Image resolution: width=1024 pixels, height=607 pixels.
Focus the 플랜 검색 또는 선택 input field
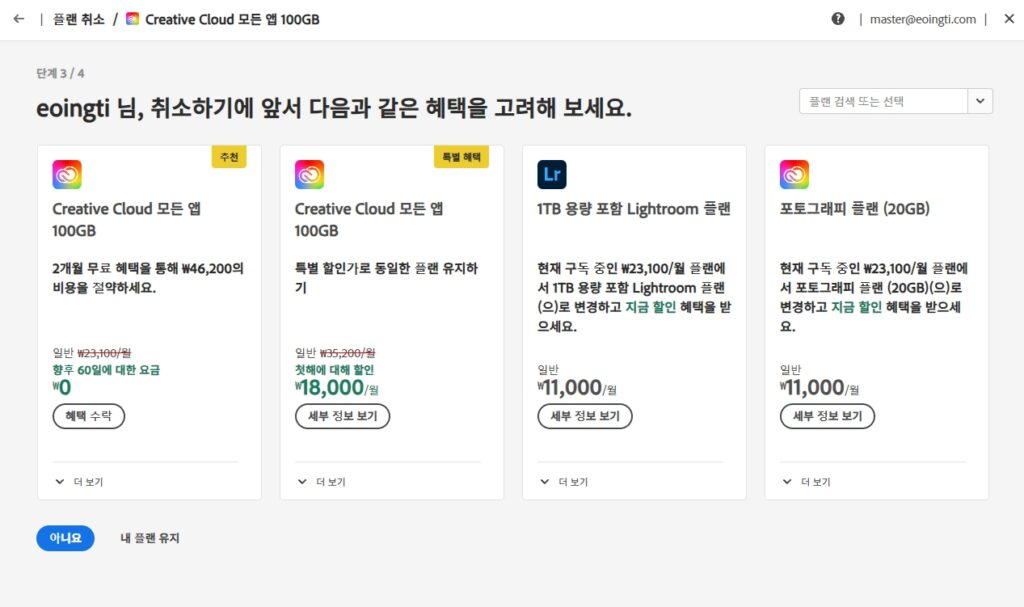[883, 101]
